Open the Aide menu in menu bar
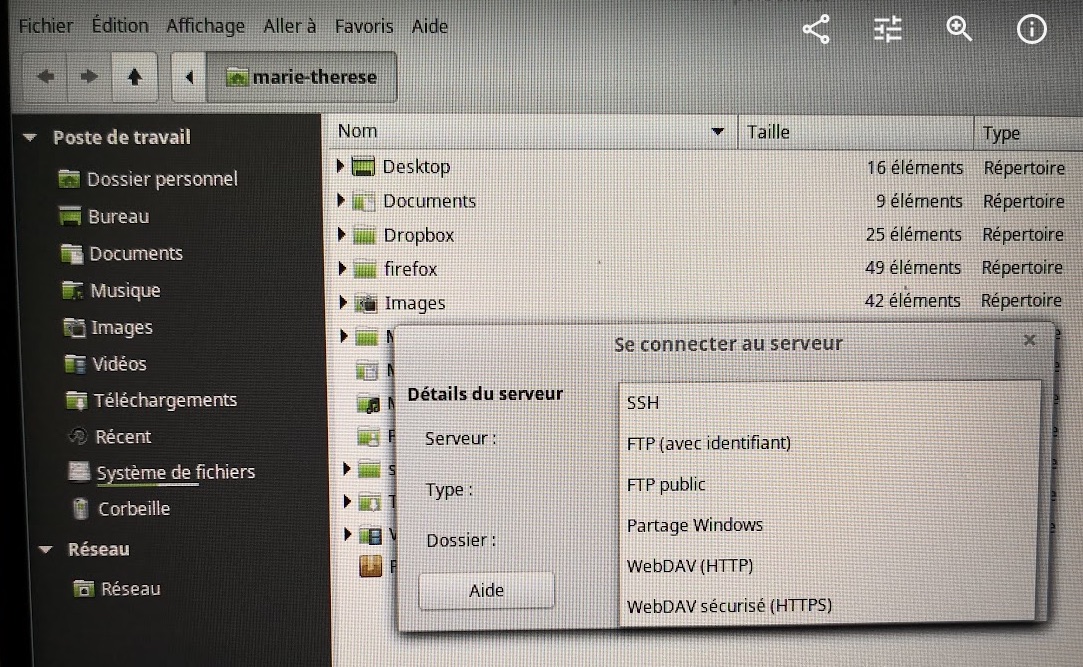The image size is (1083, 667). [430, 26]
